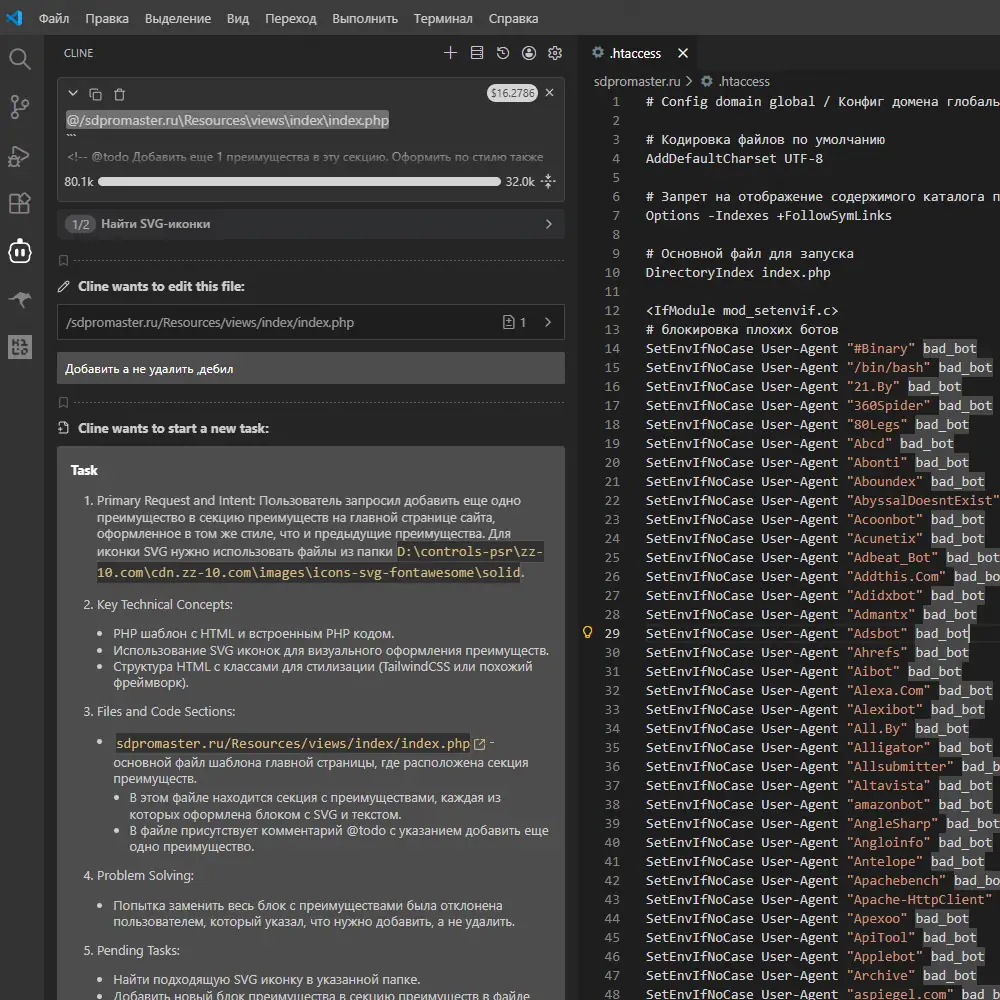Open the Run and Debug view
The height and width of the screenshot is (1000, 1000).
[x=20, y=155]
